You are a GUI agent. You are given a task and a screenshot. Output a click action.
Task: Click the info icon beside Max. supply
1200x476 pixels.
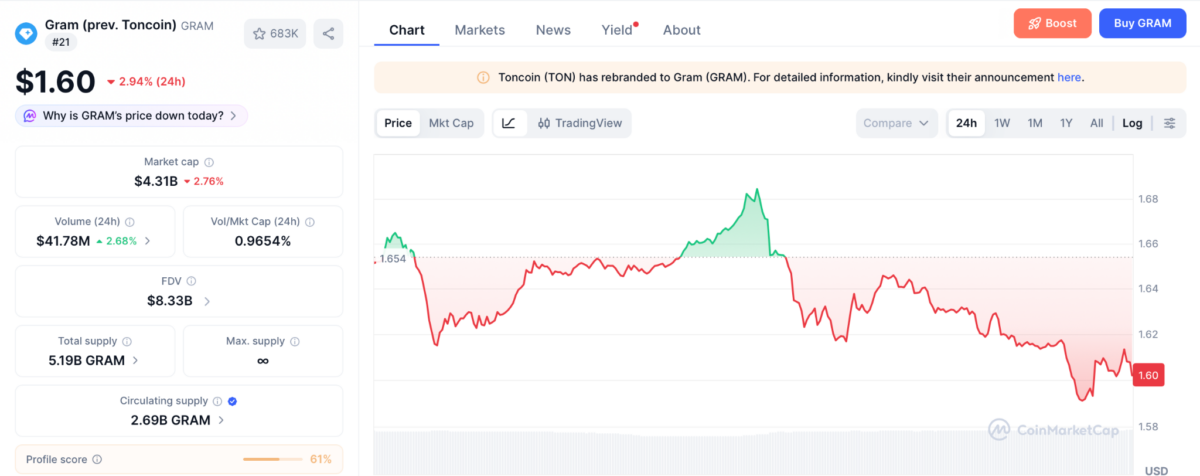[x=294, y=342]
